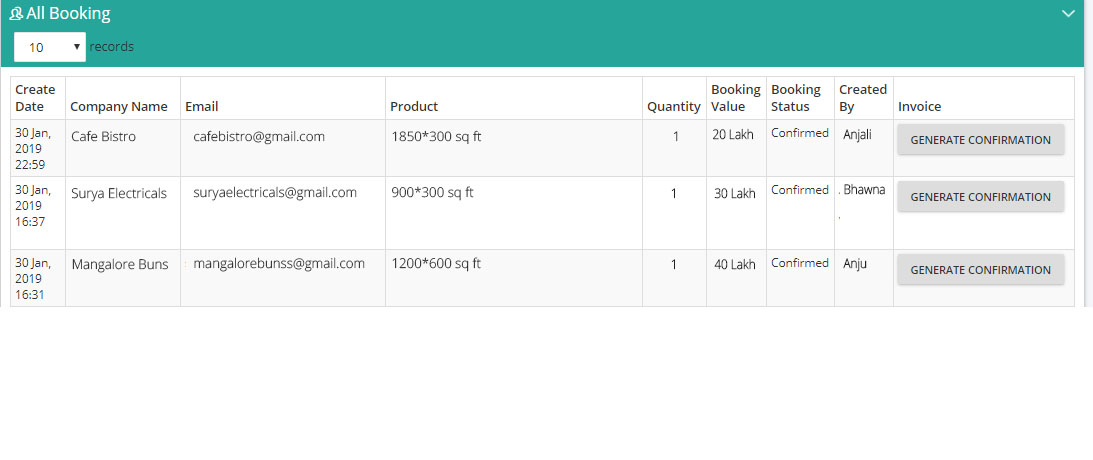
Task: Generate confirmation for Surya Electricals
Action: pos(980,197)
